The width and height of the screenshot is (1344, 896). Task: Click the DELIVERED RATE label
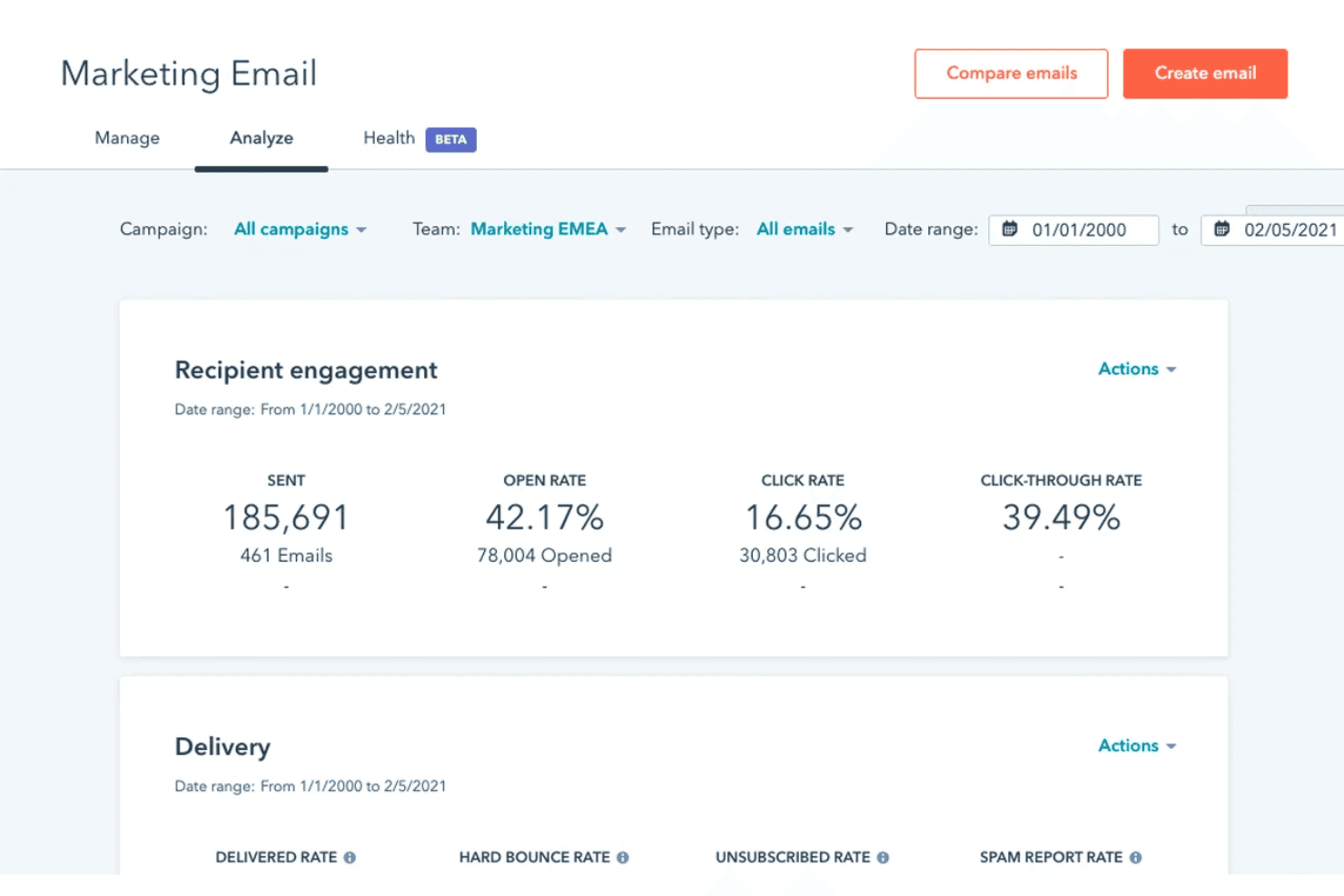276,857
